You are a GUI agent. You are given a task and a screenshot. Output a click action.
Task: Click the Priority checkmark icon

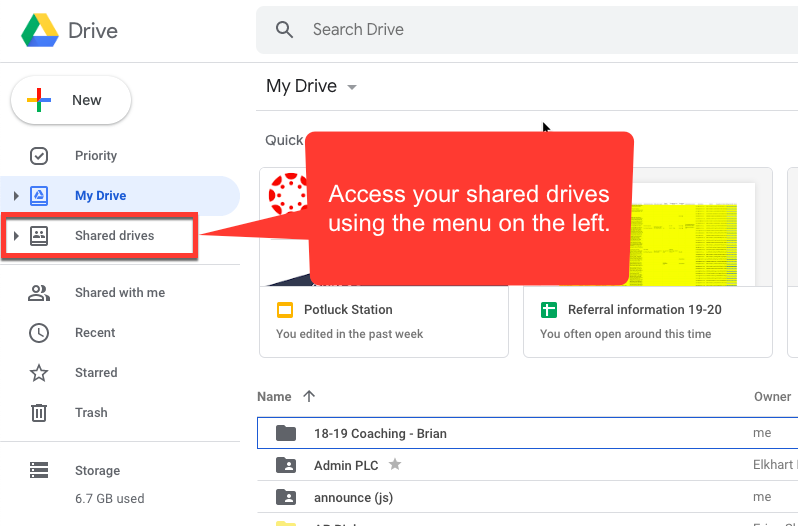coord(39,156)
